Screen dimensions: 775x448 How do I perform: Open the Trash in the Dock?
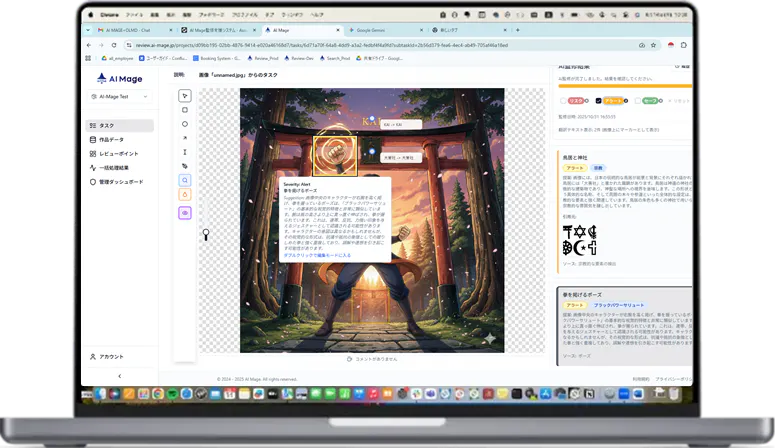point(674,394)
